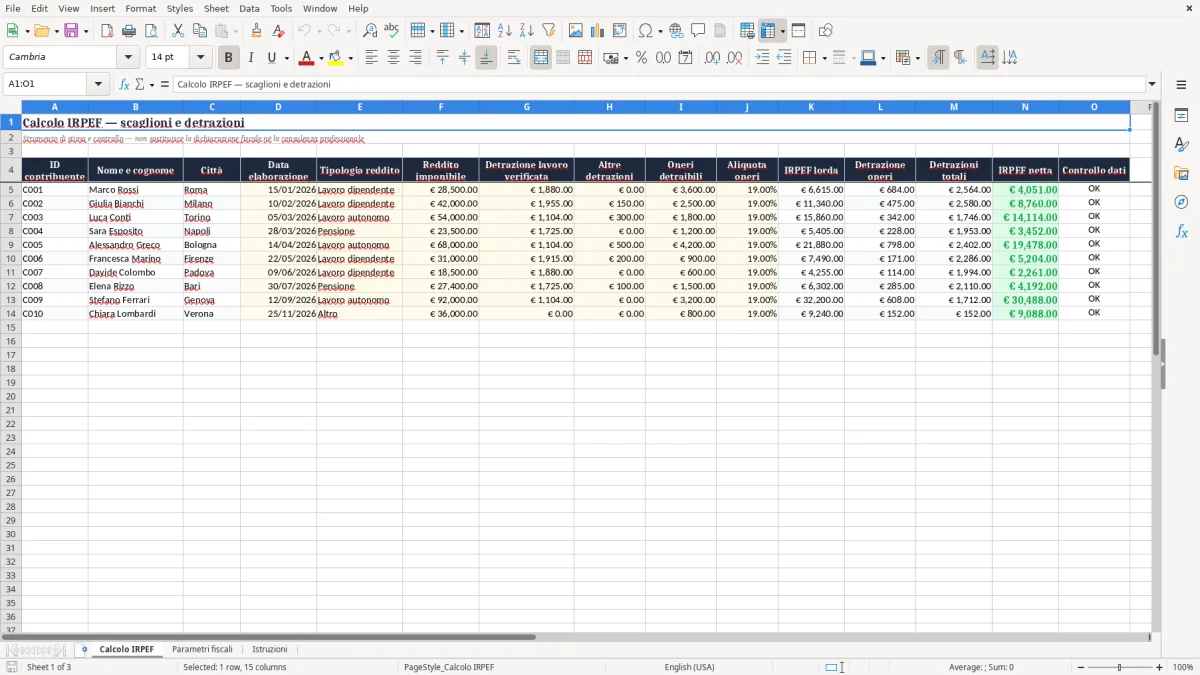Sort descending Z to A

[527, 31]
